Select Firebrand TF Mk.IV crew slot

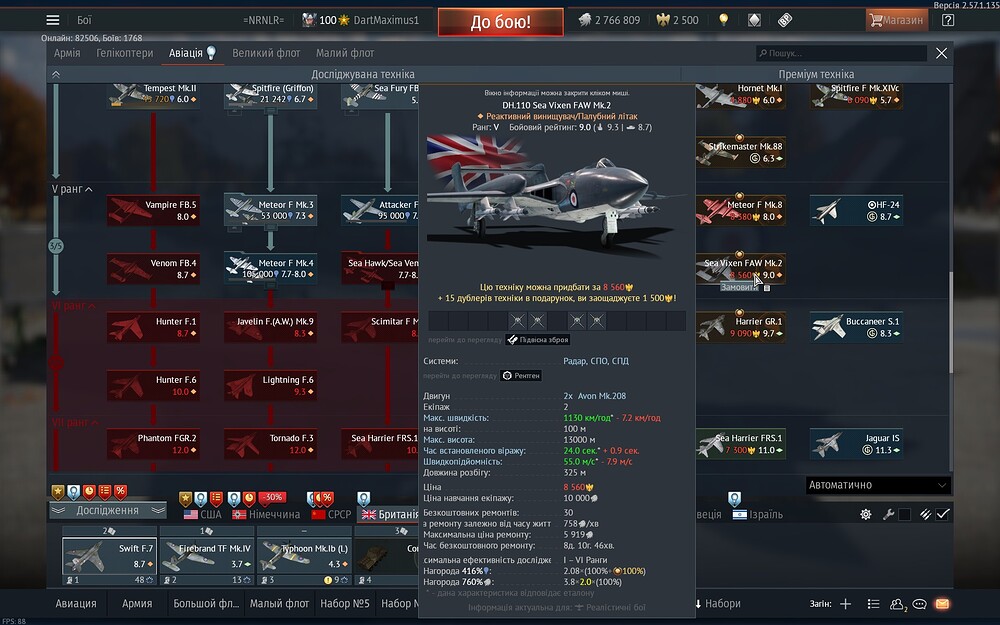coord(206,557)
